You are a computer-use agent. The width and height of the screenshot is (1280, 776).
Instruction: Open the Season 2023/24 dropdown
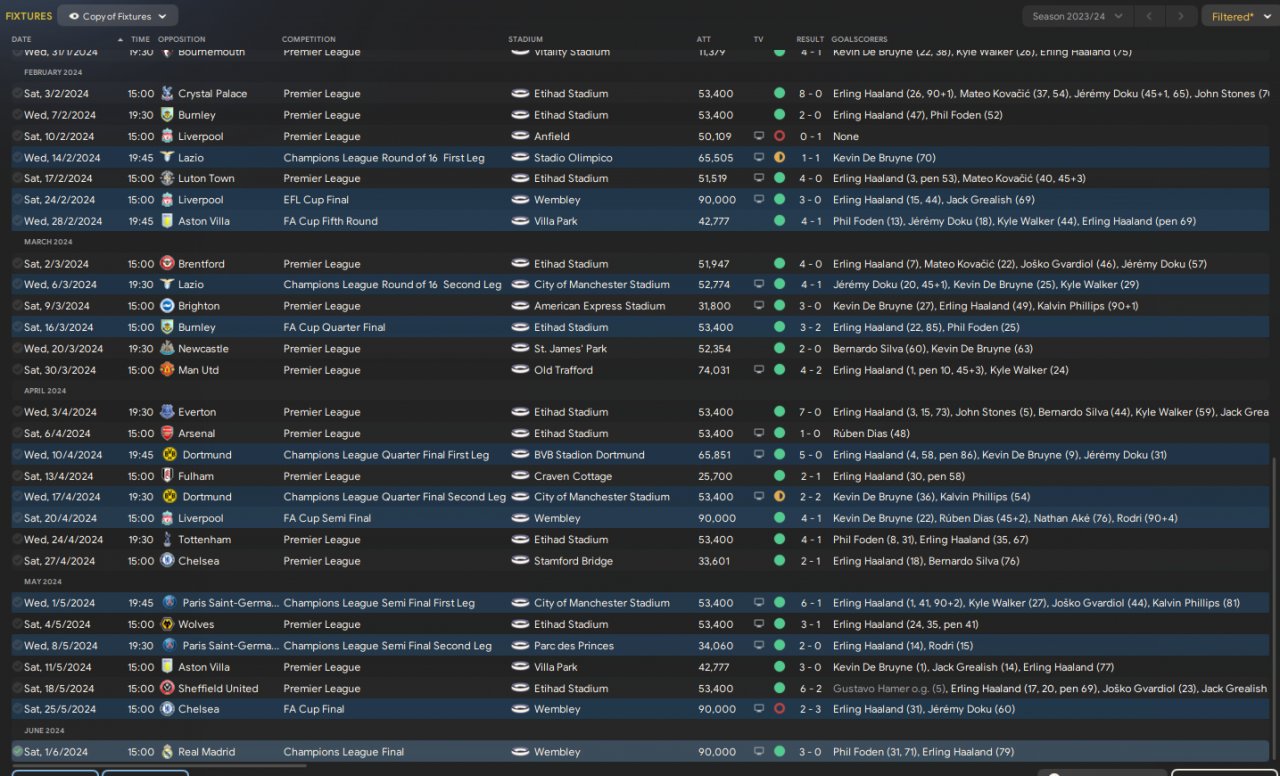[1078, 16]
